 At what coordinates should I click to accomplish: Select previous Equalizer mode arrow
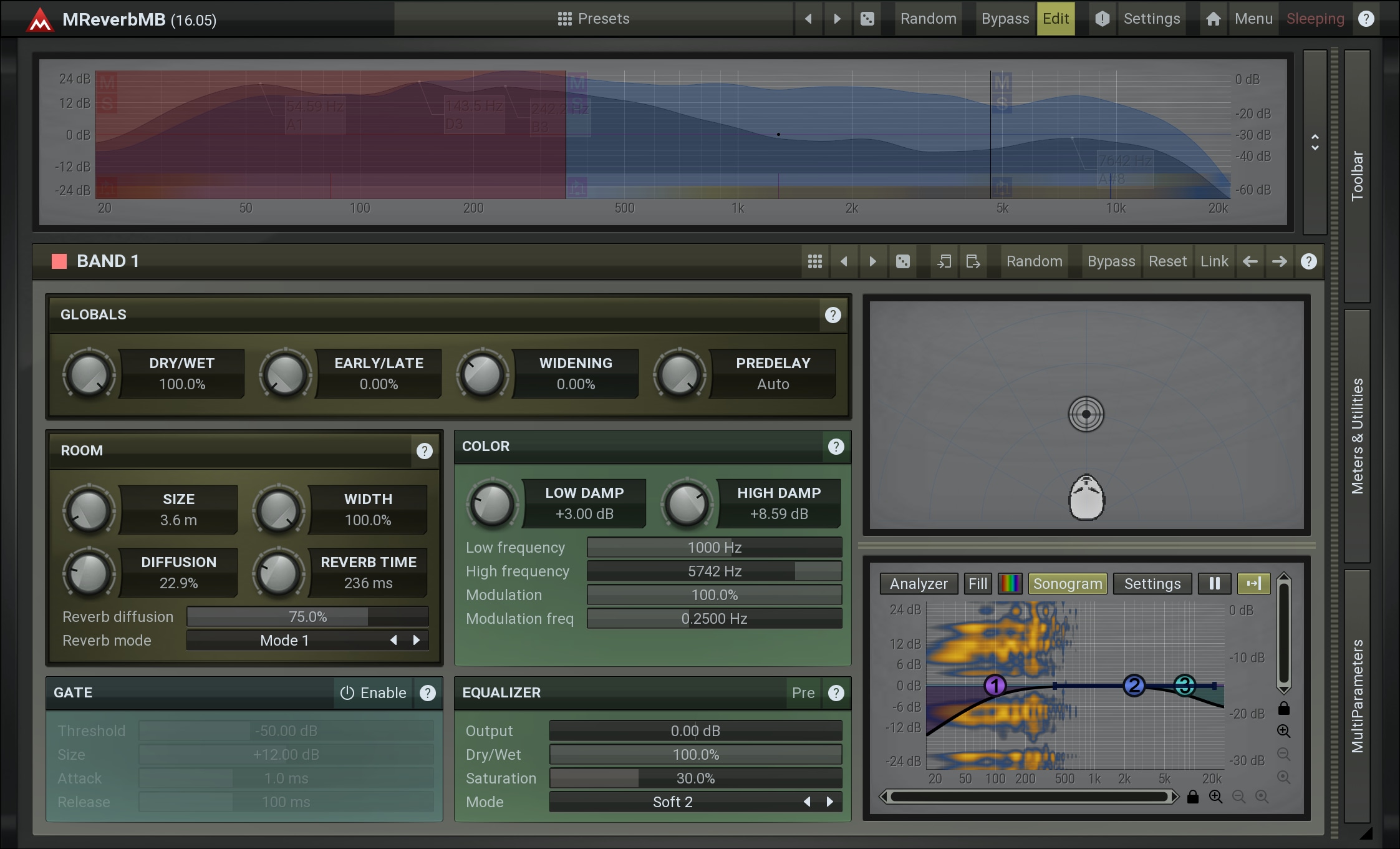pyautogui.click(x=807, y=802)
